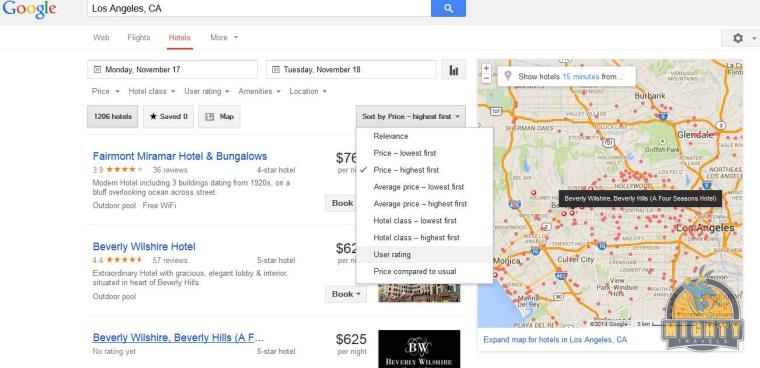Open the Price filter dropdown
The image size is (760, 368).
(x=106, y=91)
